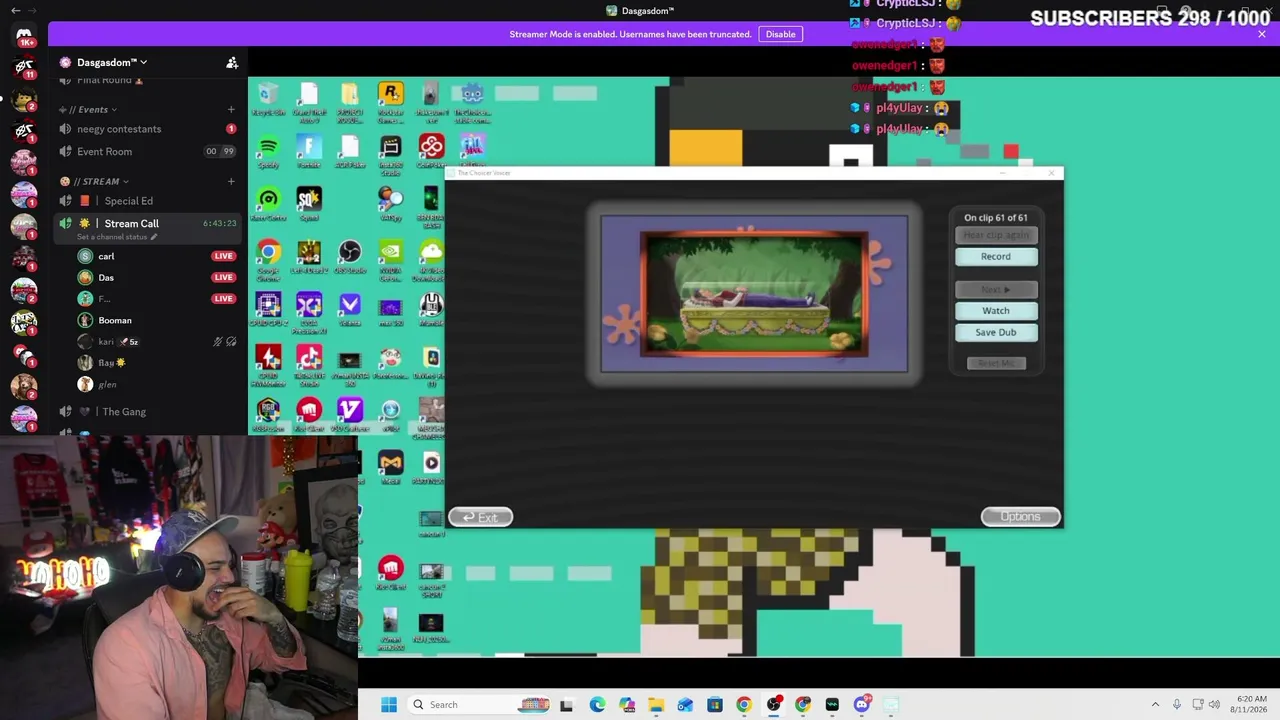Launch Rockstar Games Launcher shortcut
This screenshot has height=720, width=1280.
390,98
